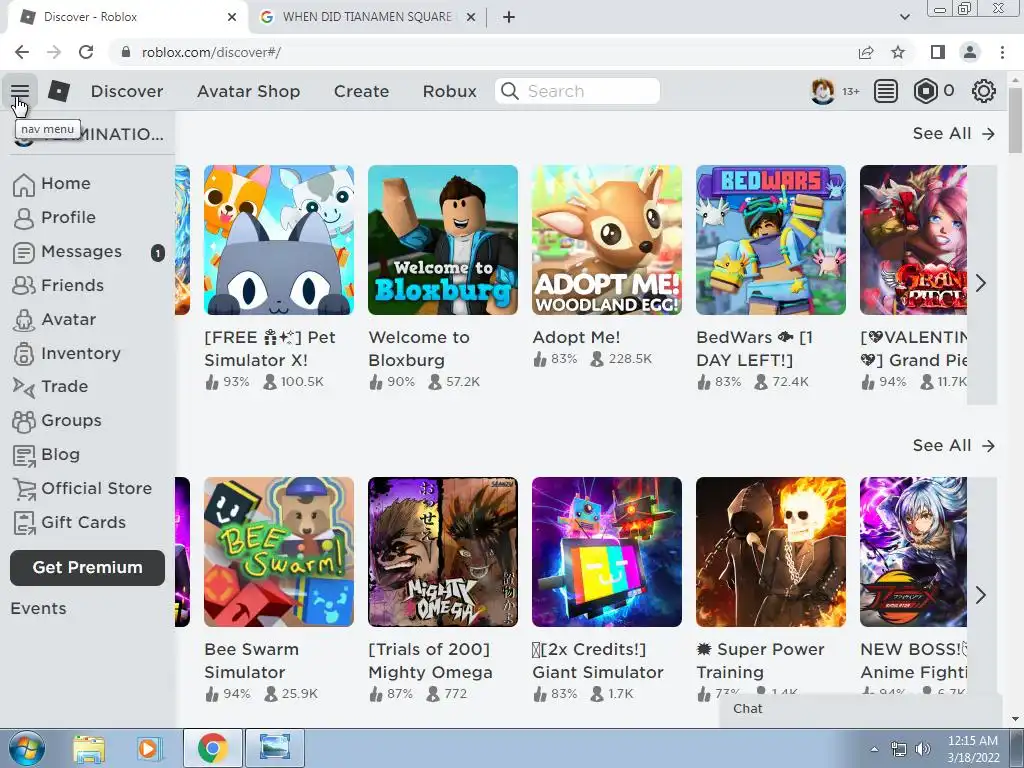1024x768 pixels.
Task: Open the Welcome to Bloxburg thumbnail
Action: (x=443, y=240)
